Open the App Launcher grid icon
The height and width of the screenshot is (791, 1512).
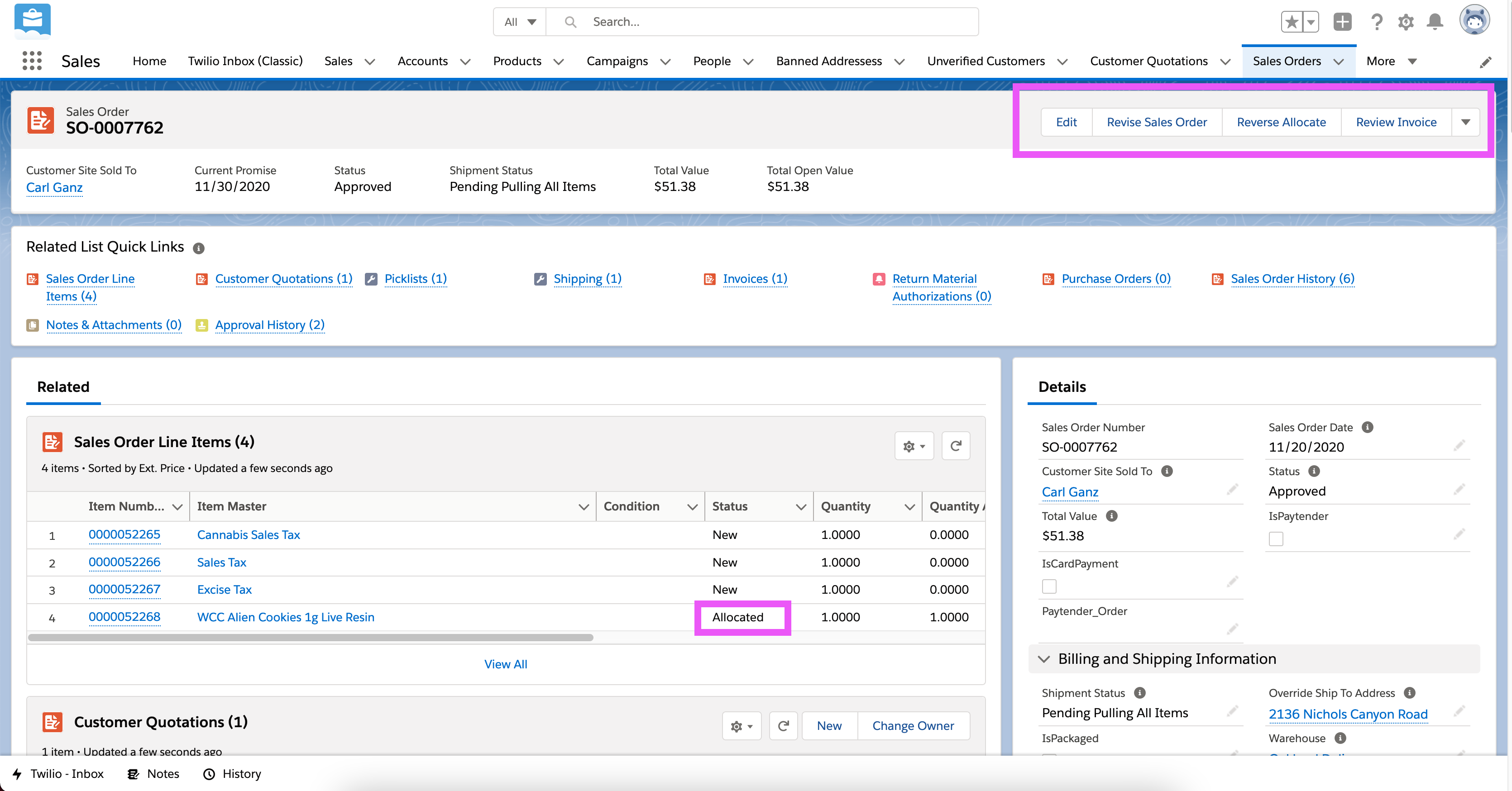[x=32, y=61]
